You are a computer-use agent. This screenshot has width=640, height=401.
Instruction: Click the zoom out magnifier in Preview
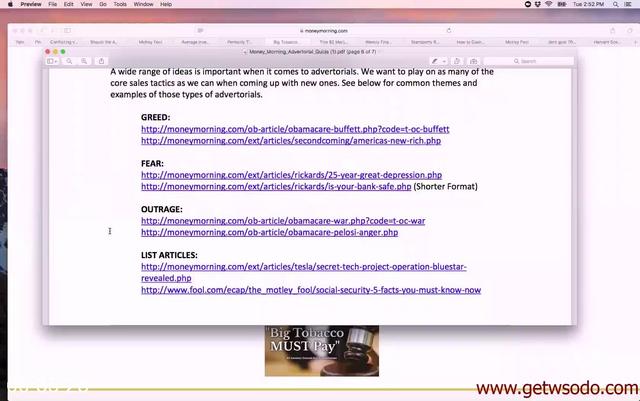pyautogui.click(x=69, y=61)
